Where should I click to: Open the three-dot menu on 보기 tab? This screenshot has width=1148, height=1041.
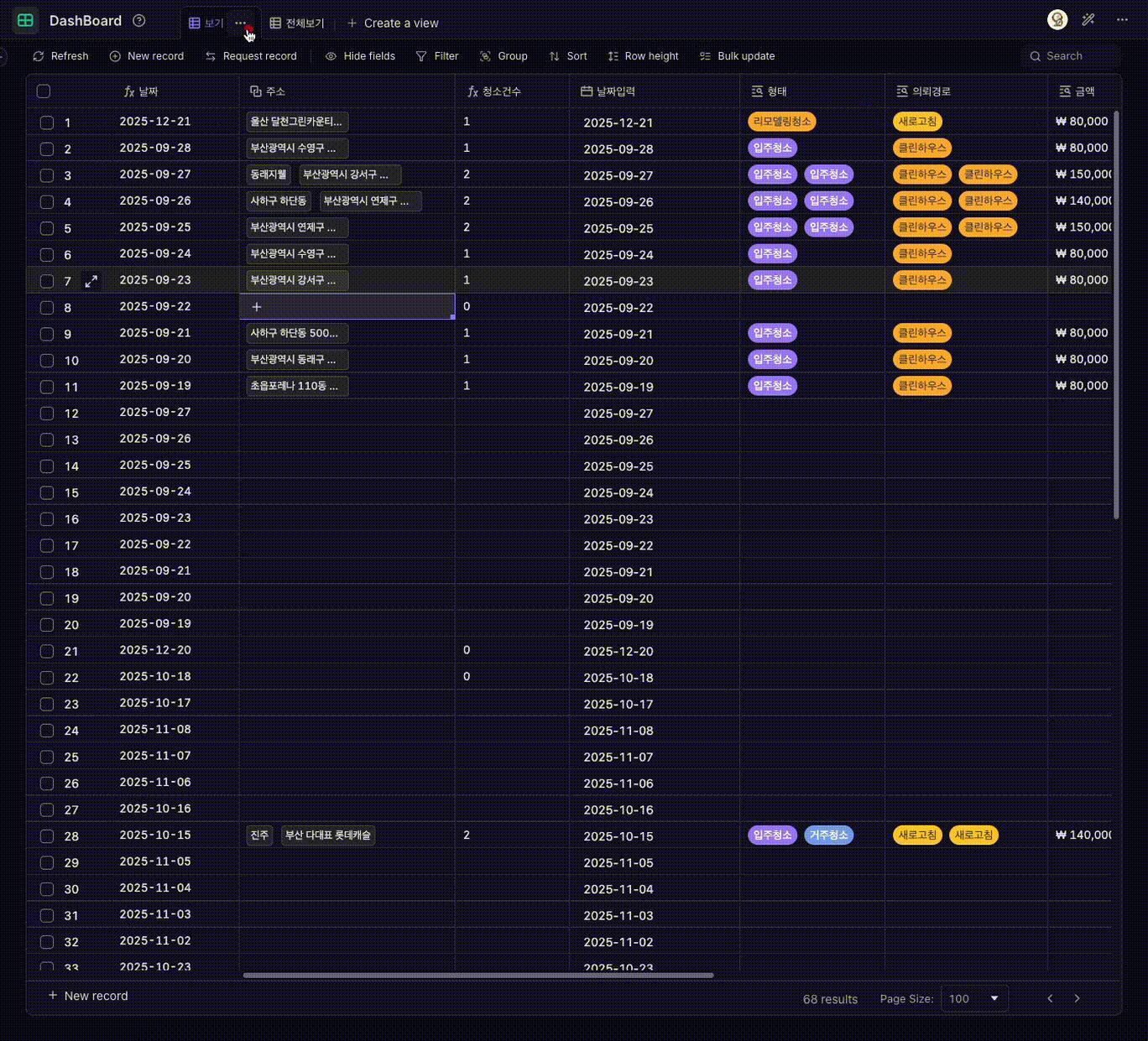point(241,23)
